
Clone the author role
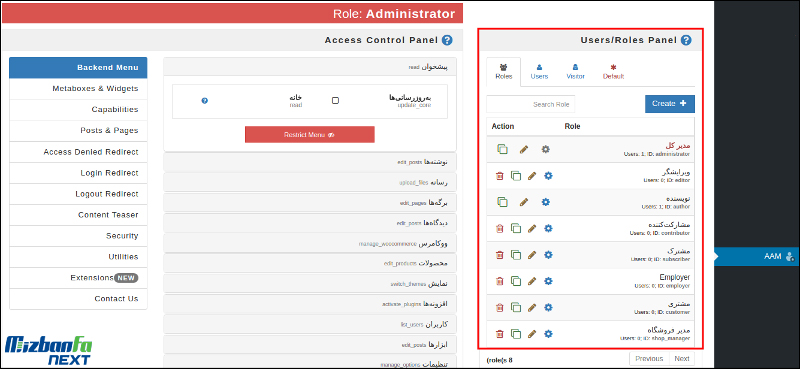(503, 202)
